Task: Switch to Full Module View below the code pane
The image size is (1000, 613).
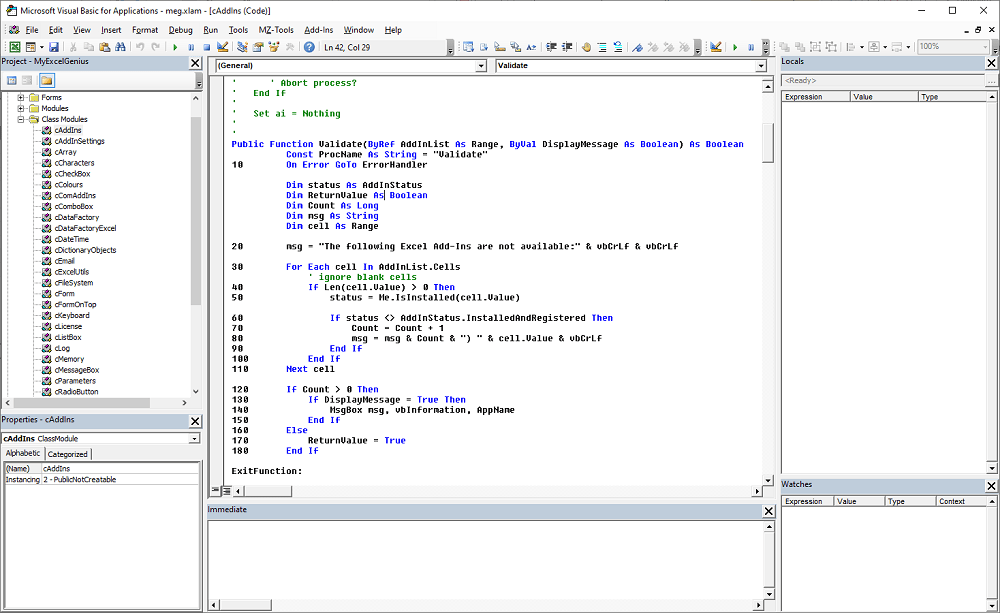Action: click(x=224, y=490)
